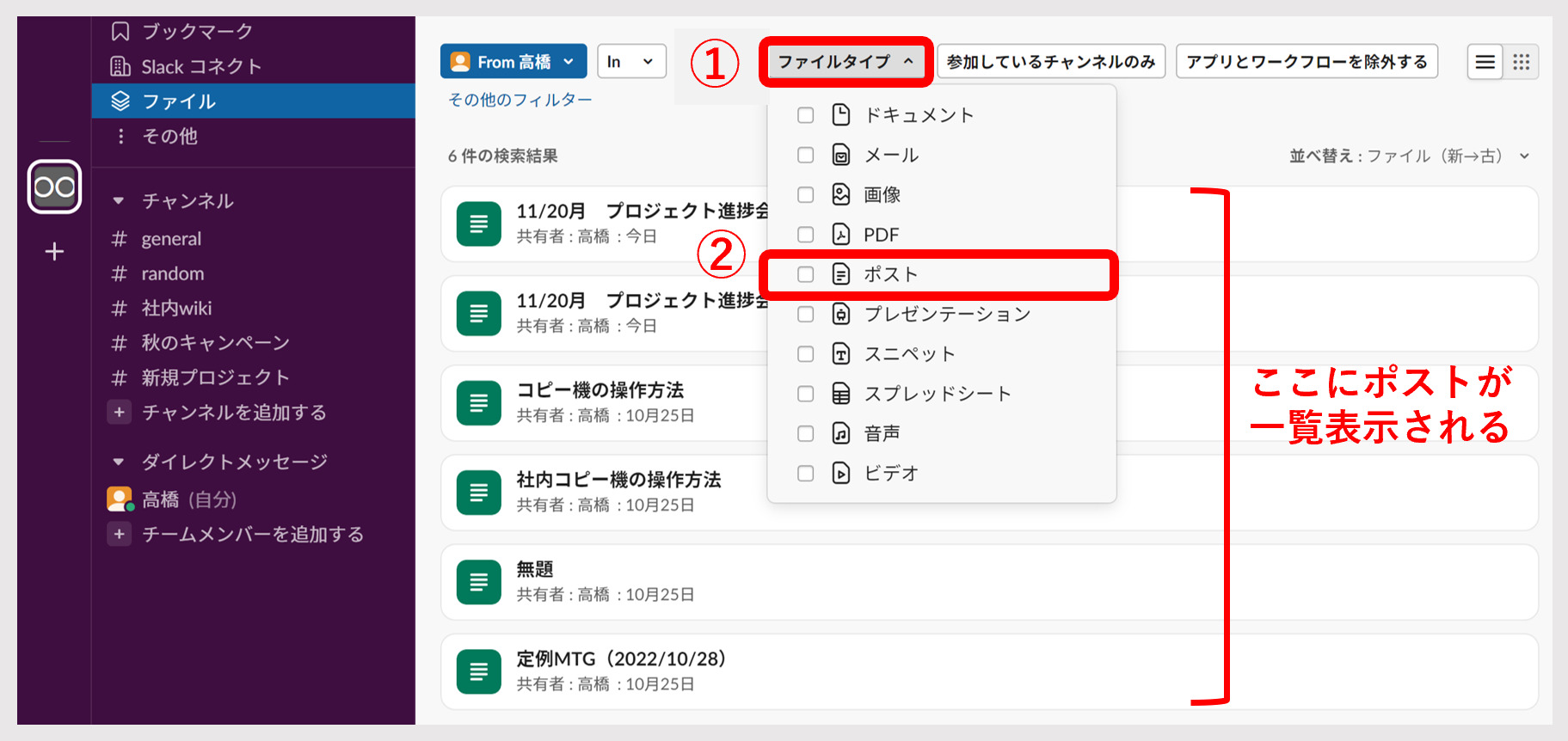Check the メール checkbox
Viewport: 1568px width, 741px height.
click(805, 155)
